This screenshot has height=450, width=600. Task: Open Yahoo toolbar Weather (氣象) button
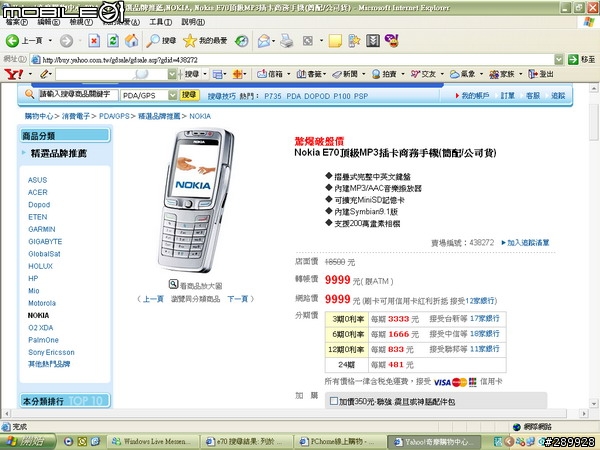pos(463,74)
